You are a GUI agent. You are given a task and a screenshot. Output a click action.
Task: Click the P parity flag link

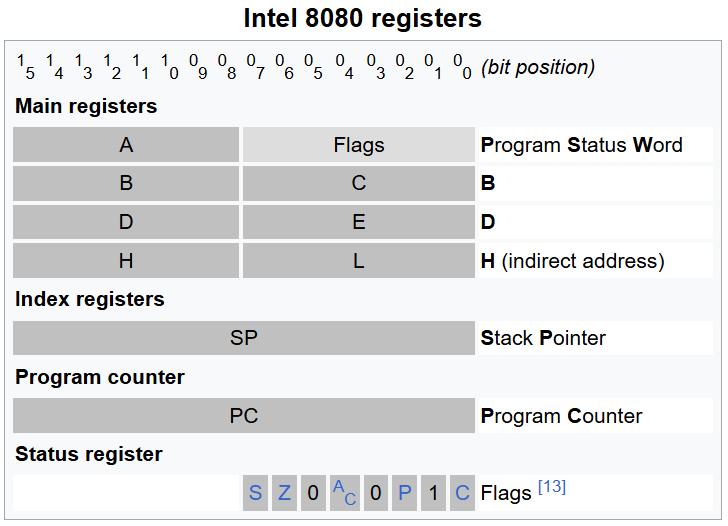click(x=404, y=493)
